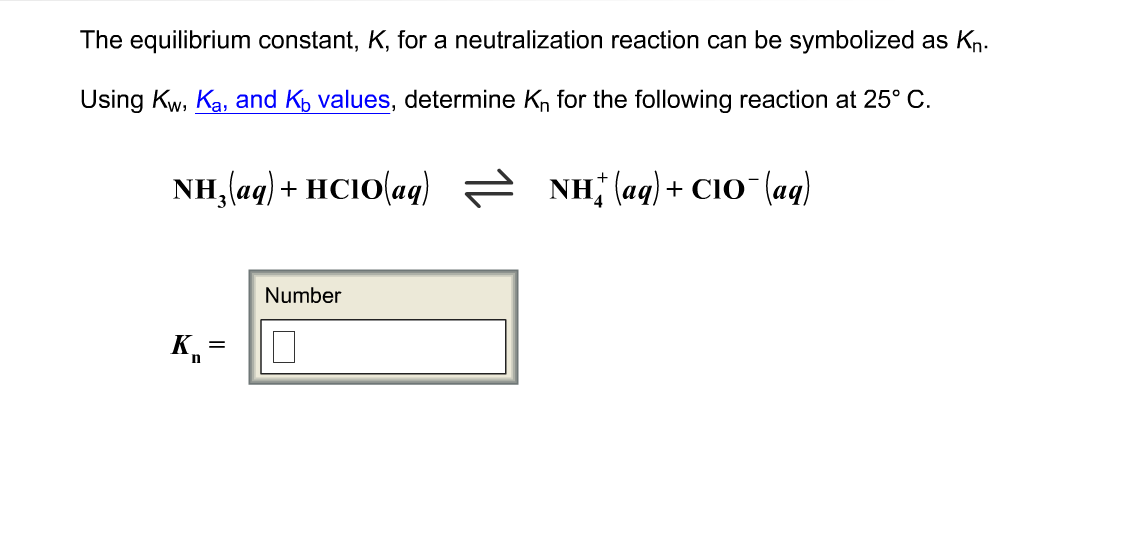Click the Kn symbol ending the first sentence
This screenshot has height=544, width=1146.
971,42
